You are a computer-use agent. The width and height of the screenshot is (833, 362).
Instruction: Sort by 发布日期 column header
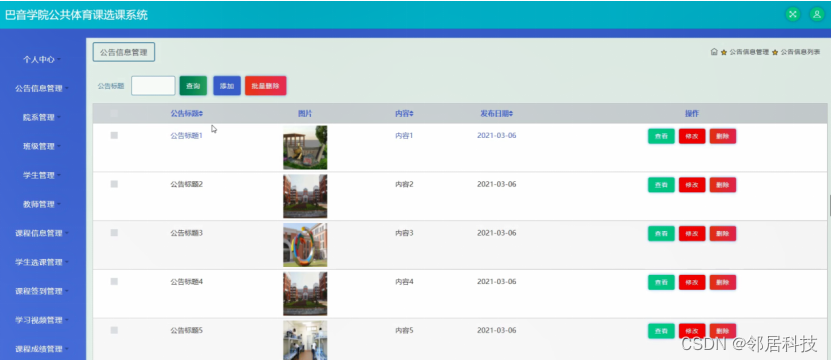click(496, 114)
